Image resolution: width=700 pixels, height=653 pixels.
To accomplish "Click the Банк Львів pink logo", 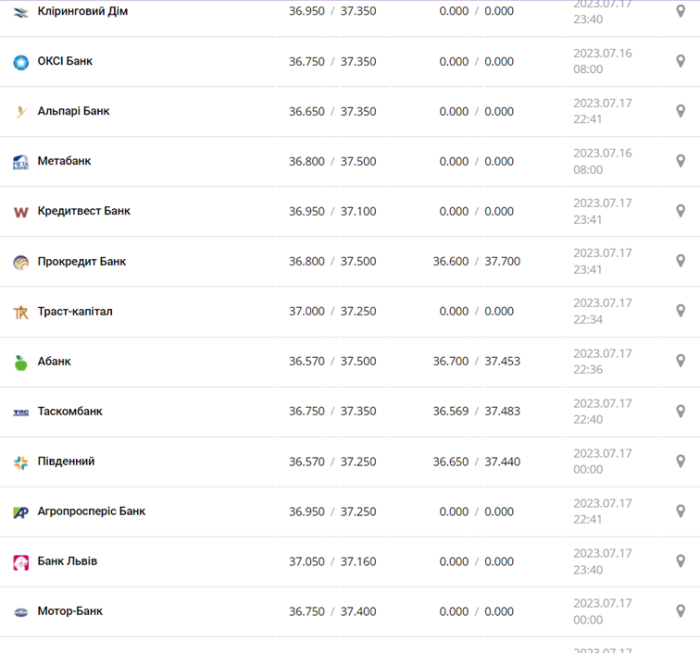I will (21, 562).
